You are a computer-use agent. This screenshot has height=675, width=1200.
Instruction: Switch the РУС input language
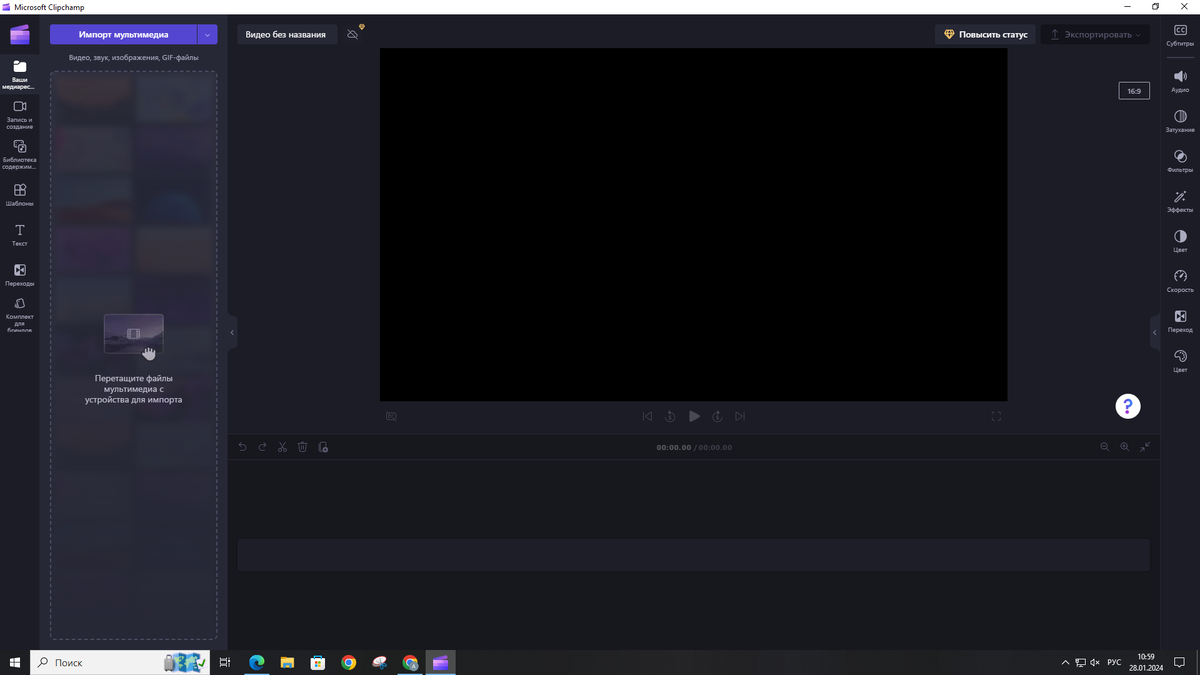pos(1114,662)
